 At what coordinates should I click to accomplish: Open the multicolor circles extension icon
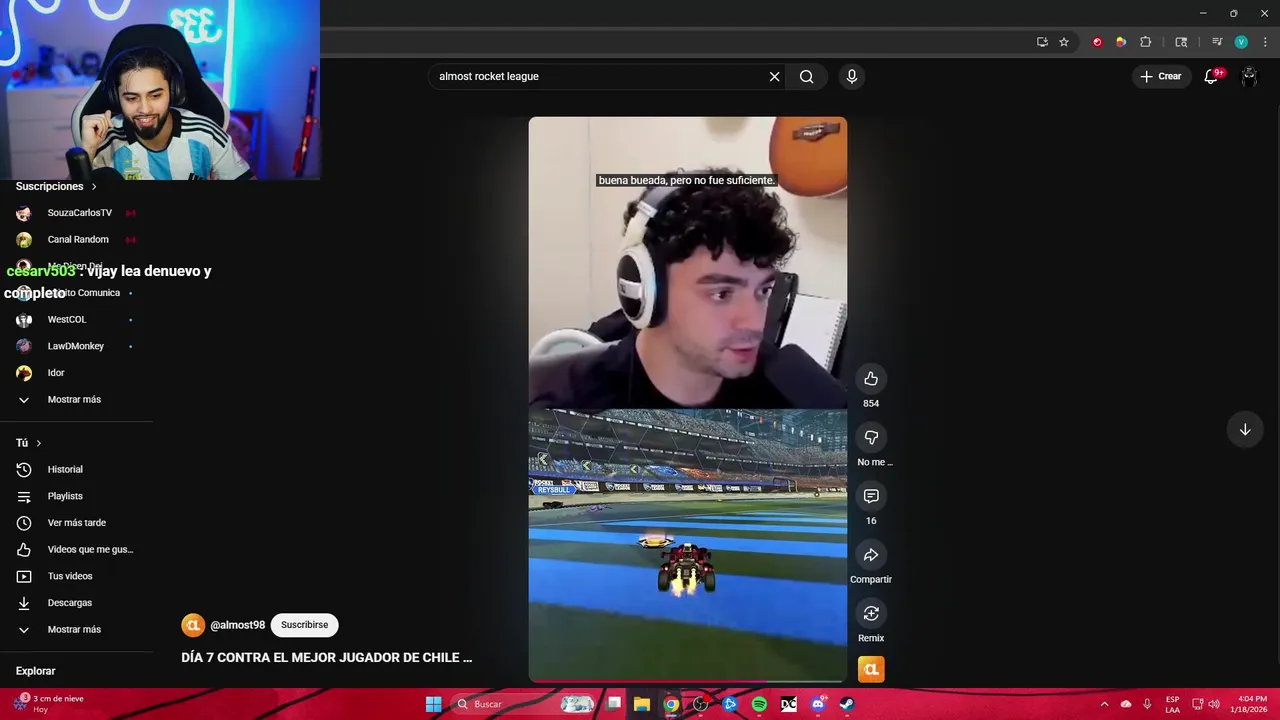(x=1121, y=42)
